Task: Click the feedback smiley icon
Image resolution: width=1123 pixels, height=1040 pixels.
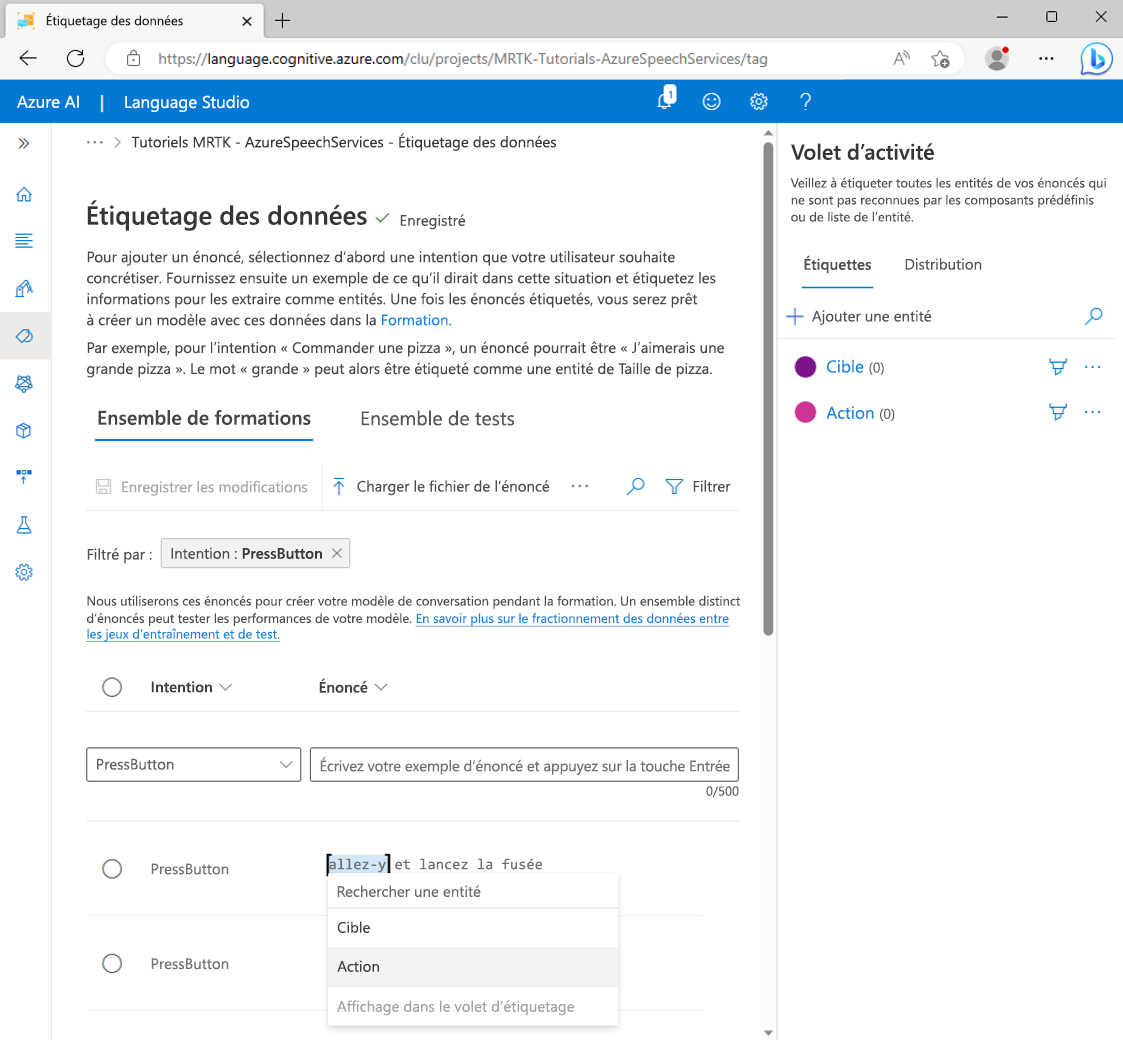Action: click(711, 102)
